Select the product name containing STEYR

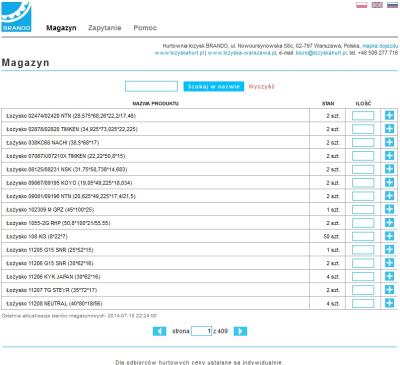(52, 290)
